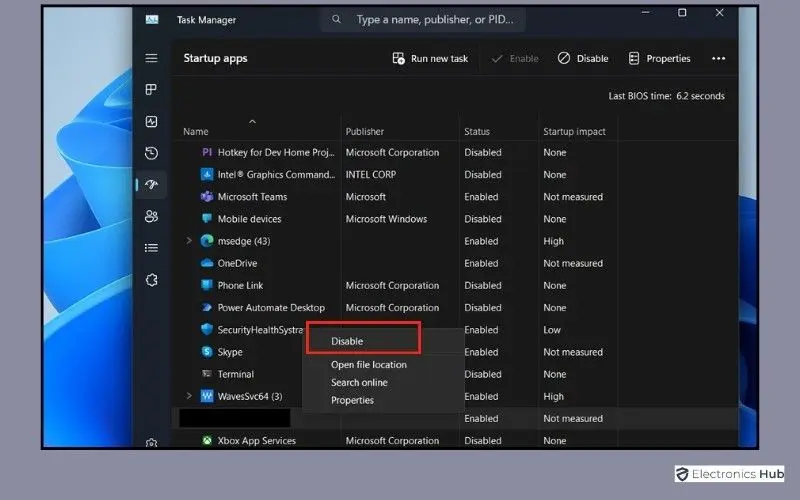This screenshot has height=500, width=800.
Task: Expand the WavesSvc64 (3) group
Action: pyautogui.click(x=189, y=396)
